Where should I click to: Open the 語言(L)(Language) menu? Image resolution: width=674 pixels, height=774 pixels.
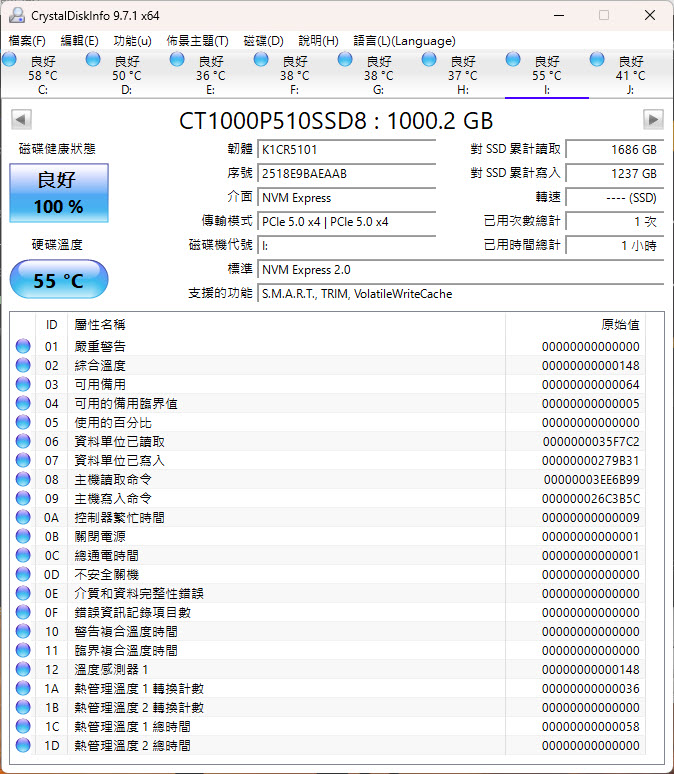coord(404,41)
